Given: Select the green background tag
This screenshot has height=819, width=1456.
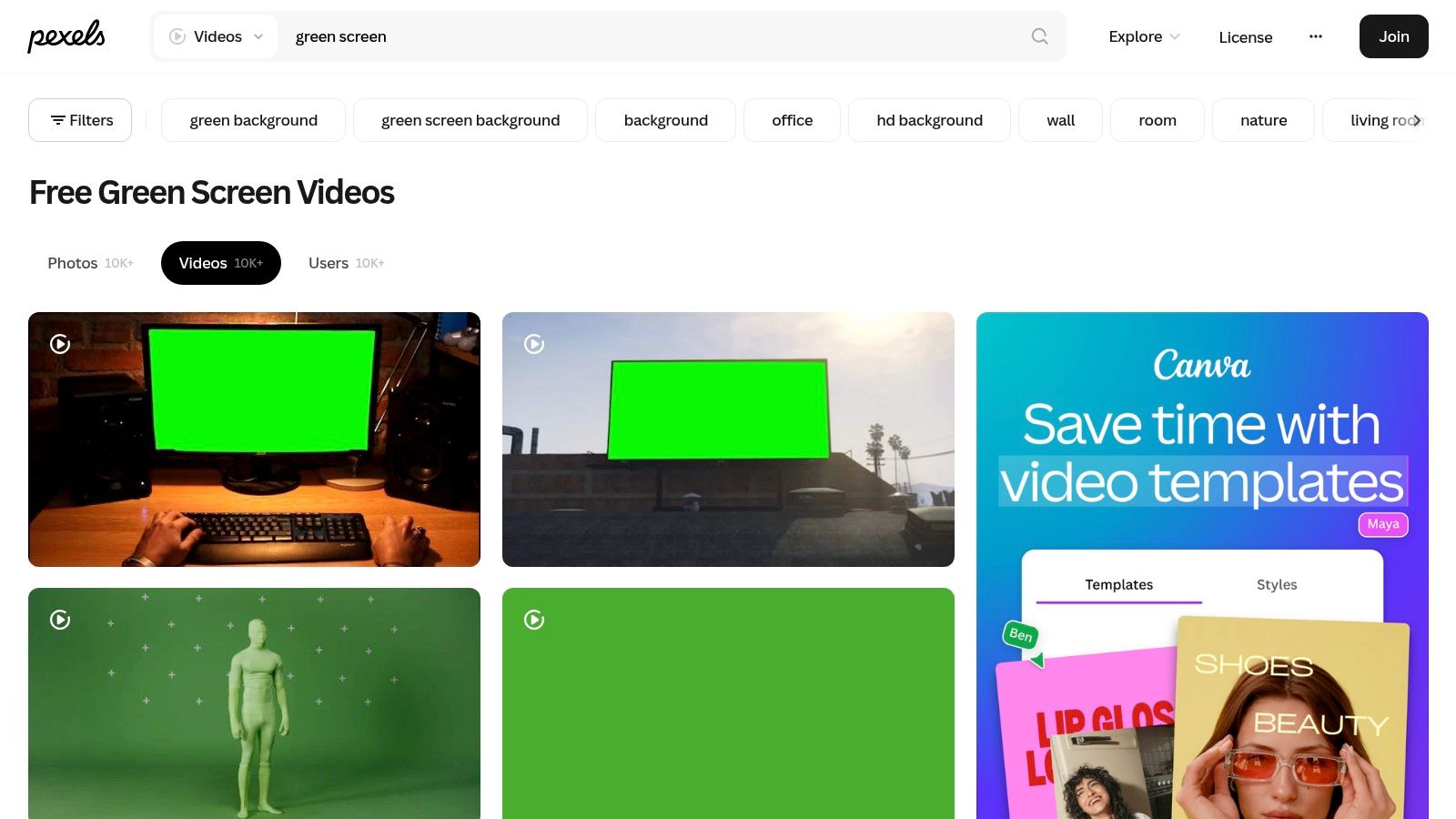Looking at the screenshot, I should [x=253, y=119].
